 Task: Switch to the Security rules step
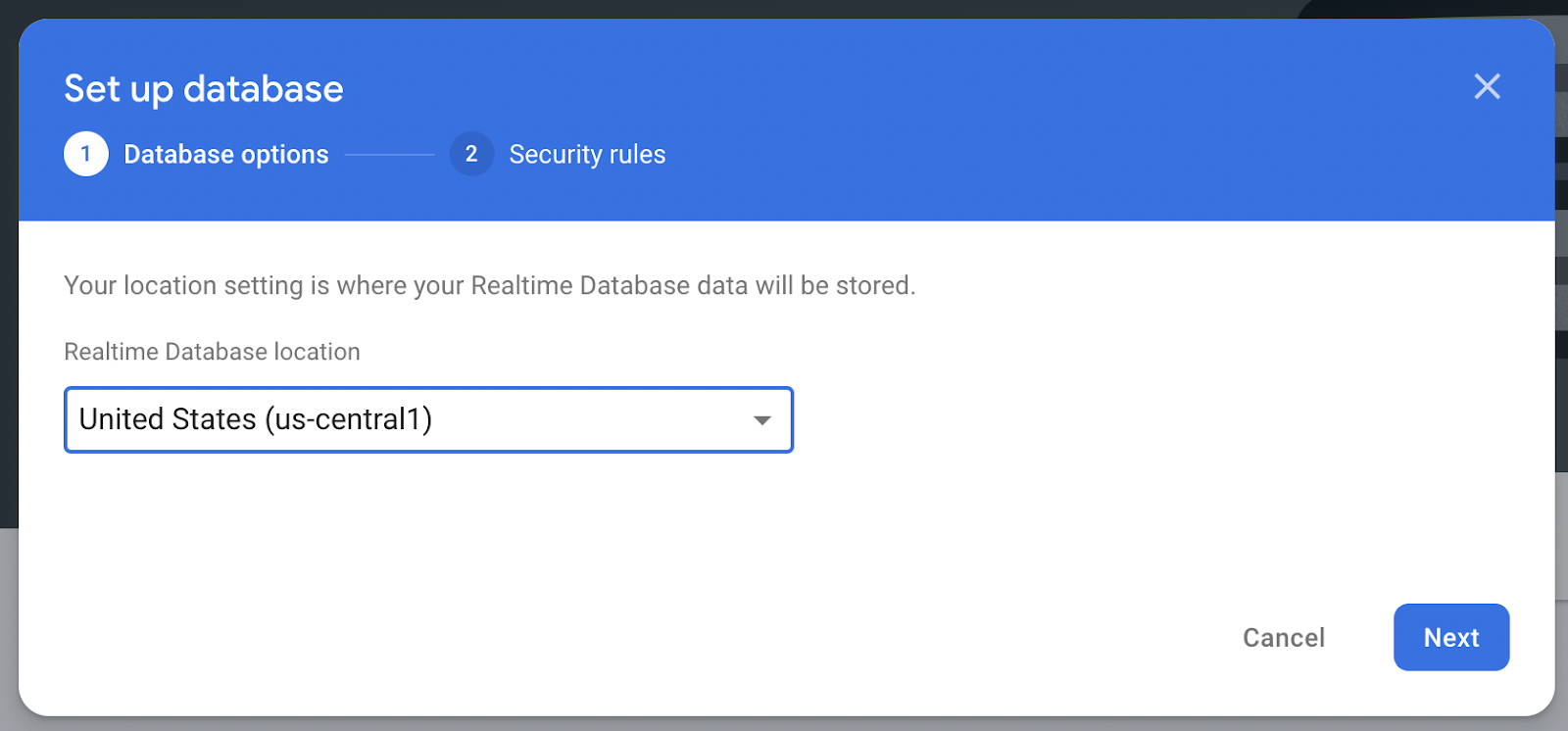point(586,155)
